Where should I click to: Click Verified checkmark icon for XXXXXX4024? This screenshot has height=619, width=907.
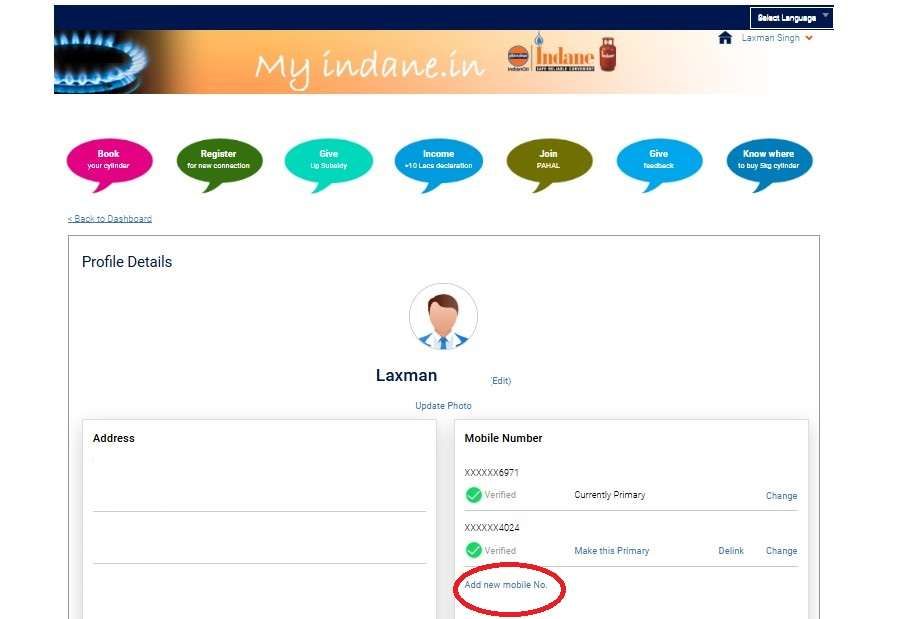(474, 550)
